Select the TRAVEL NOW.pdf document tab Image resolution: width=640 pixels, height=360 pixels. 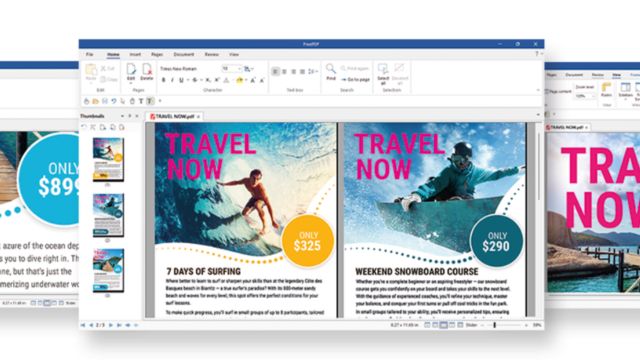173,116
